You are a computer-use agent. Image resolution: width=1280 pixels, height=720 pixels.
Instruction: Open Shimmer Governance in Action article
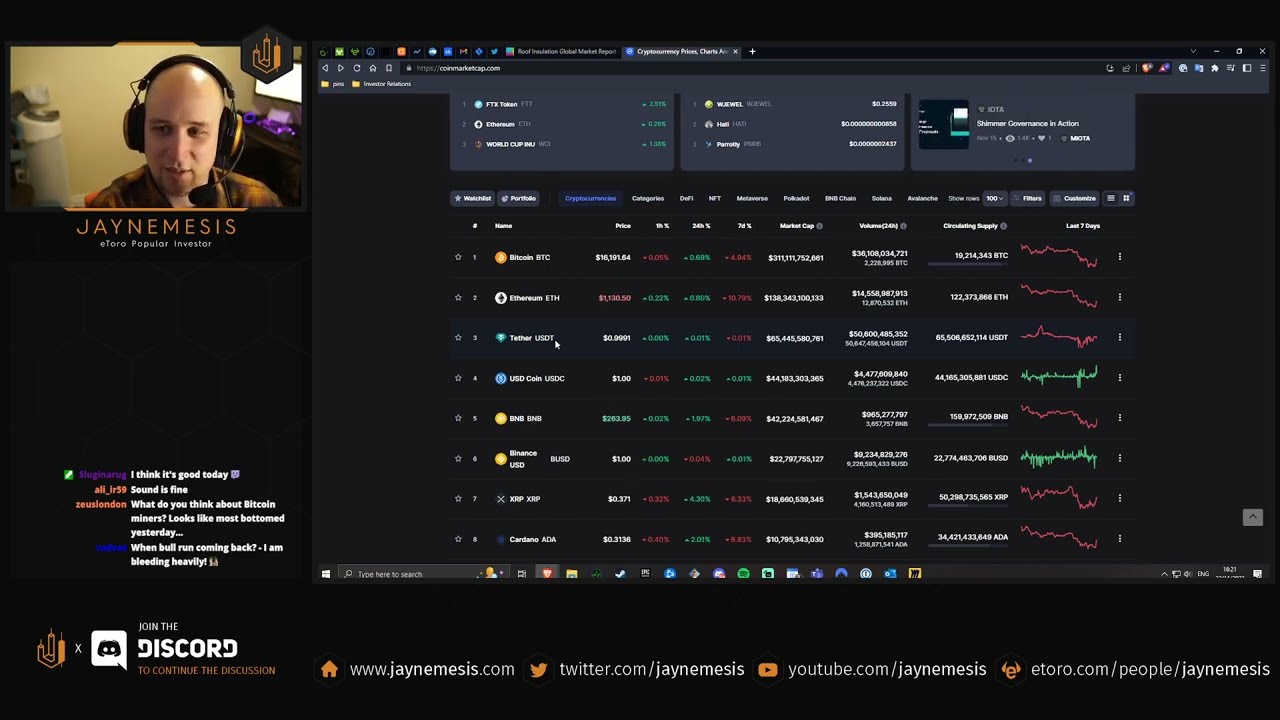[x=1027, y=124]
